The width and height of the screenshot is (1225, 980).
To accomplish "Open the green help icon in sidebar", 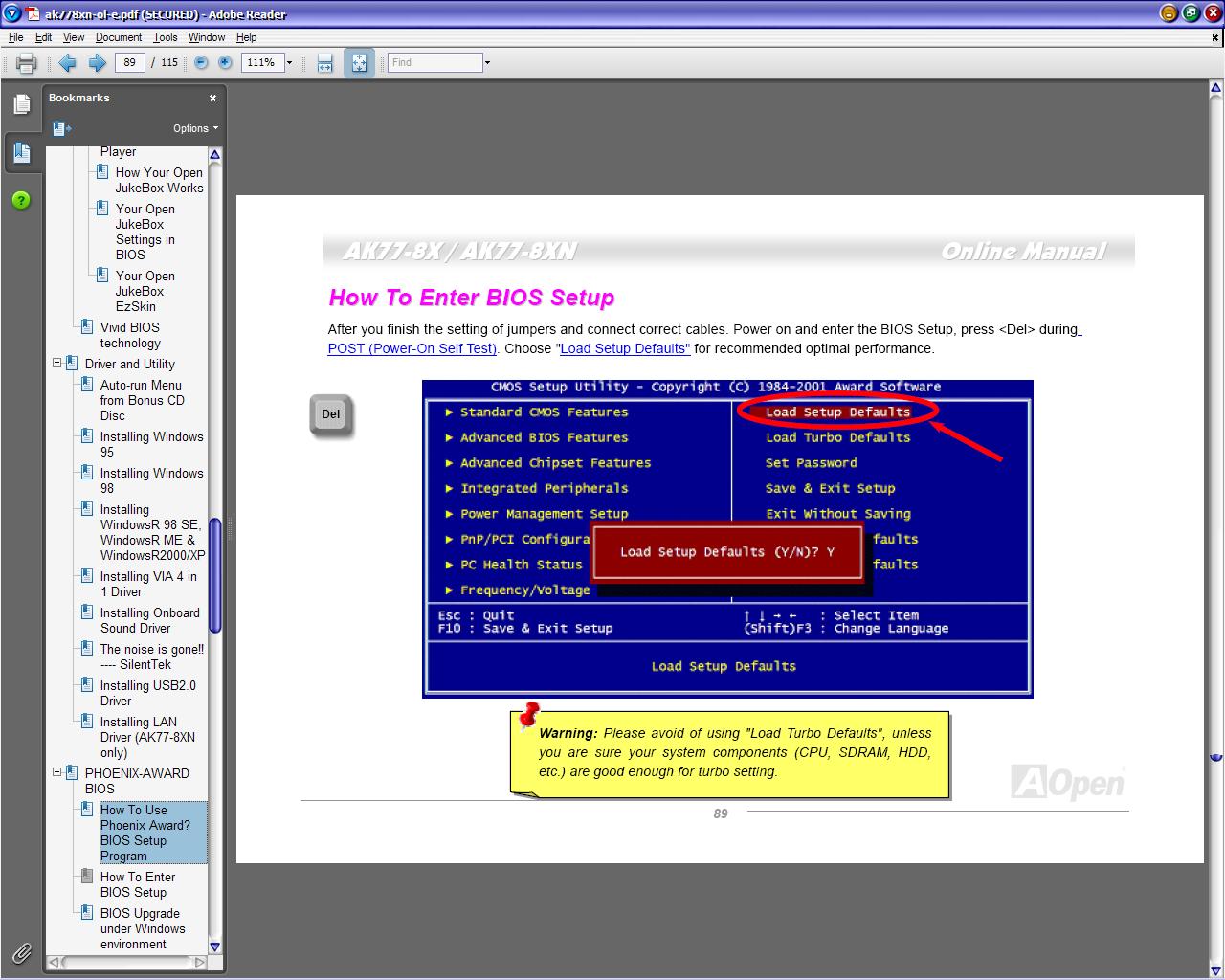I will pos(21,200).
